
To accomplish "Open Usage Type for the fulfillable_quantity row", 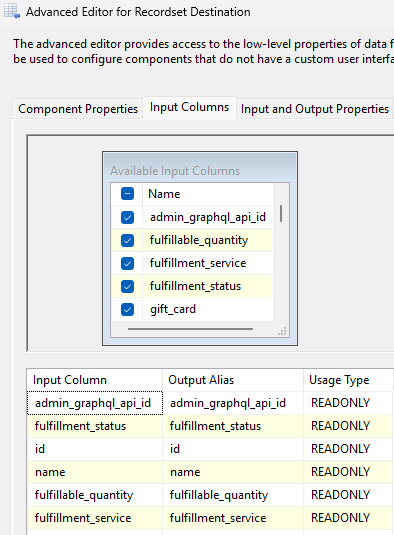I will click(348, 495).
